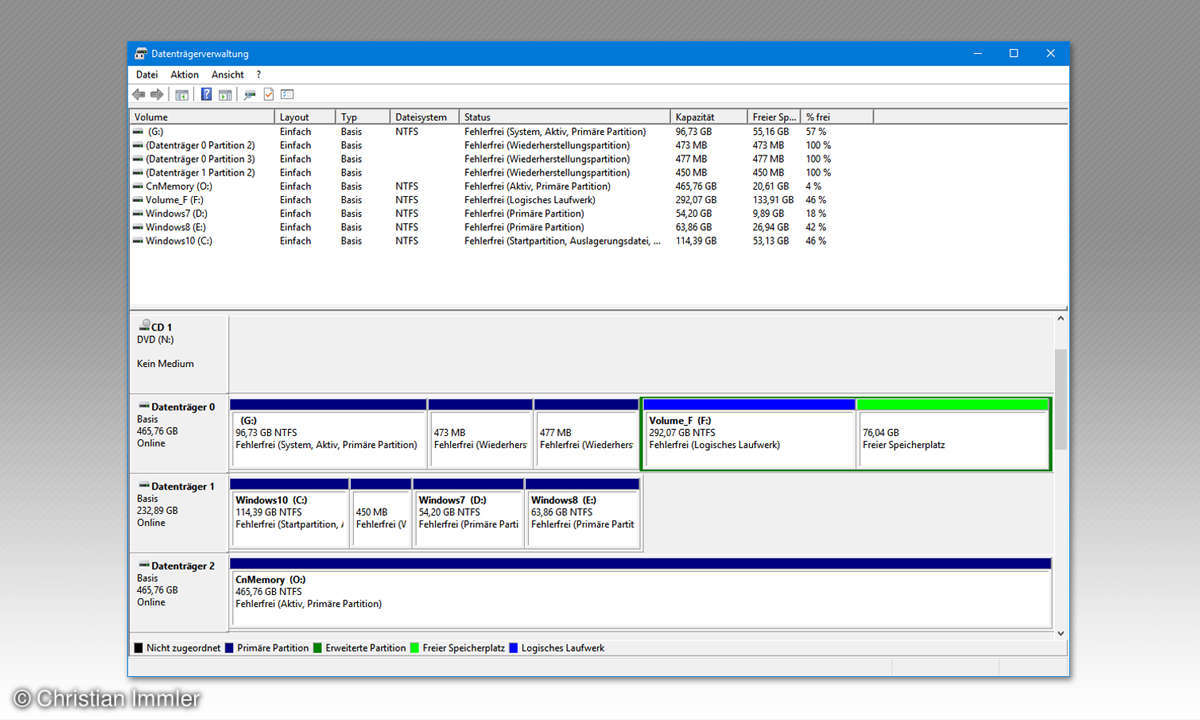This screenshot has width=1200, height=720.
Task: Click the '232,89 GB' size of Datenträger 1
Action: click(157, 510)
